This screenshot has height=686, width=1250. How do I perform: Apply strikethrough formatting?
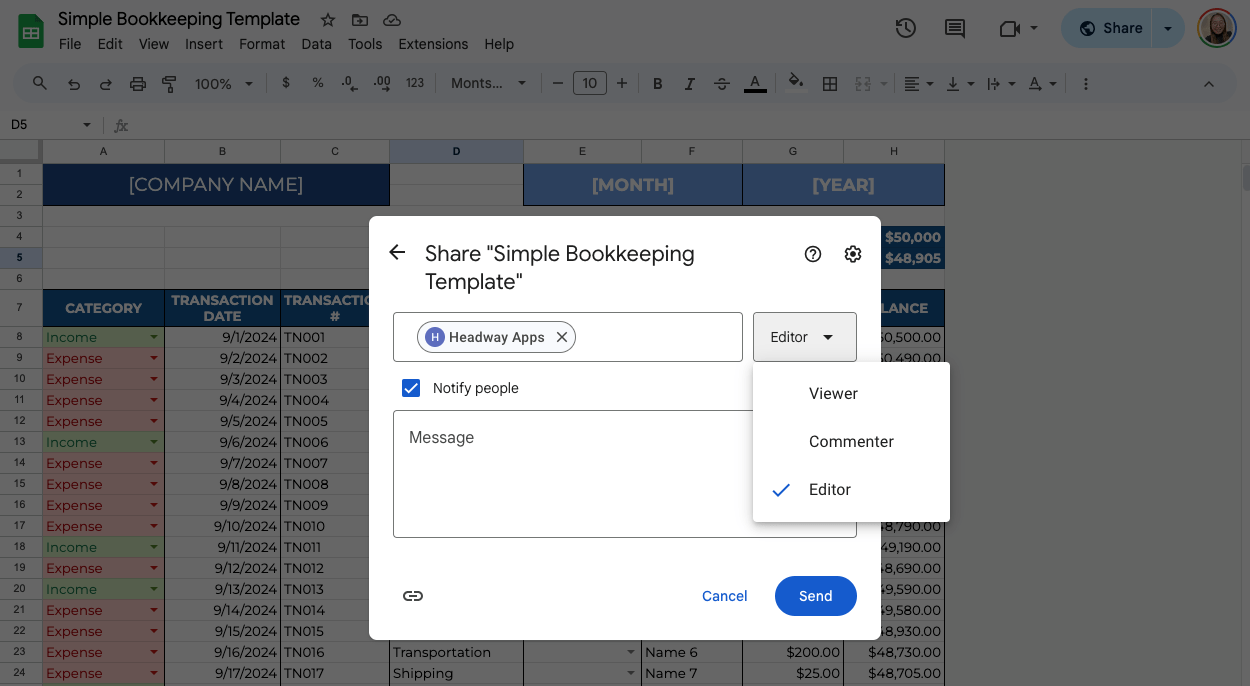point(722,83)
